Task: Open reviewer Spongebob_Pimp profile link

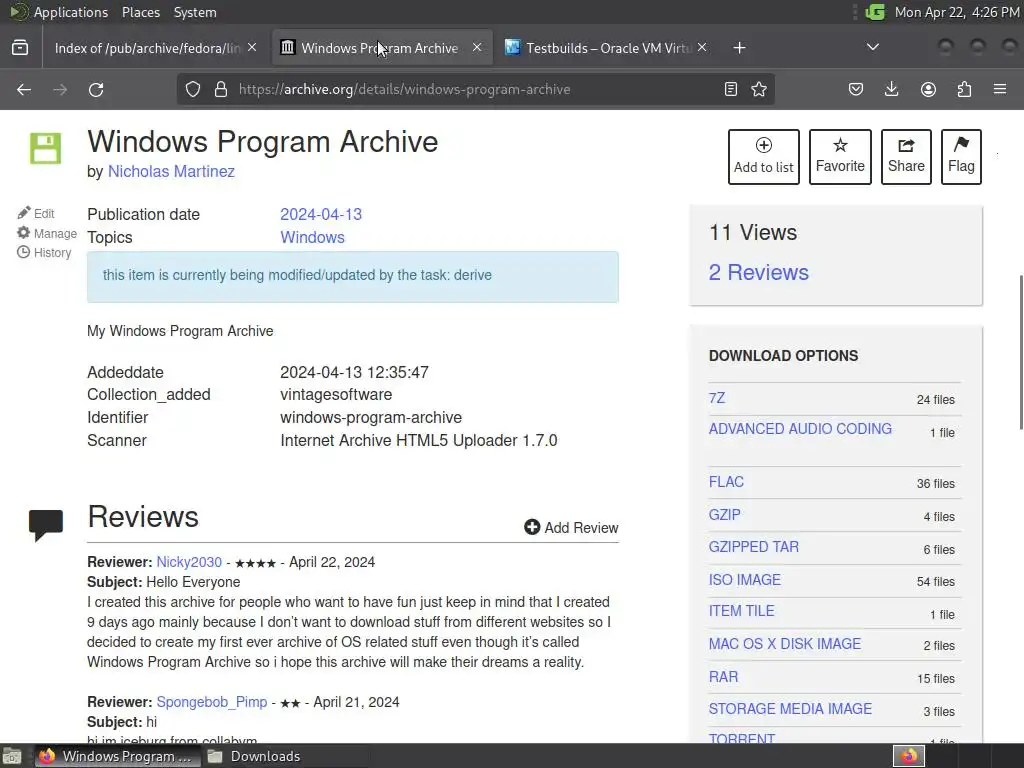Action: [x=212, y=702]
